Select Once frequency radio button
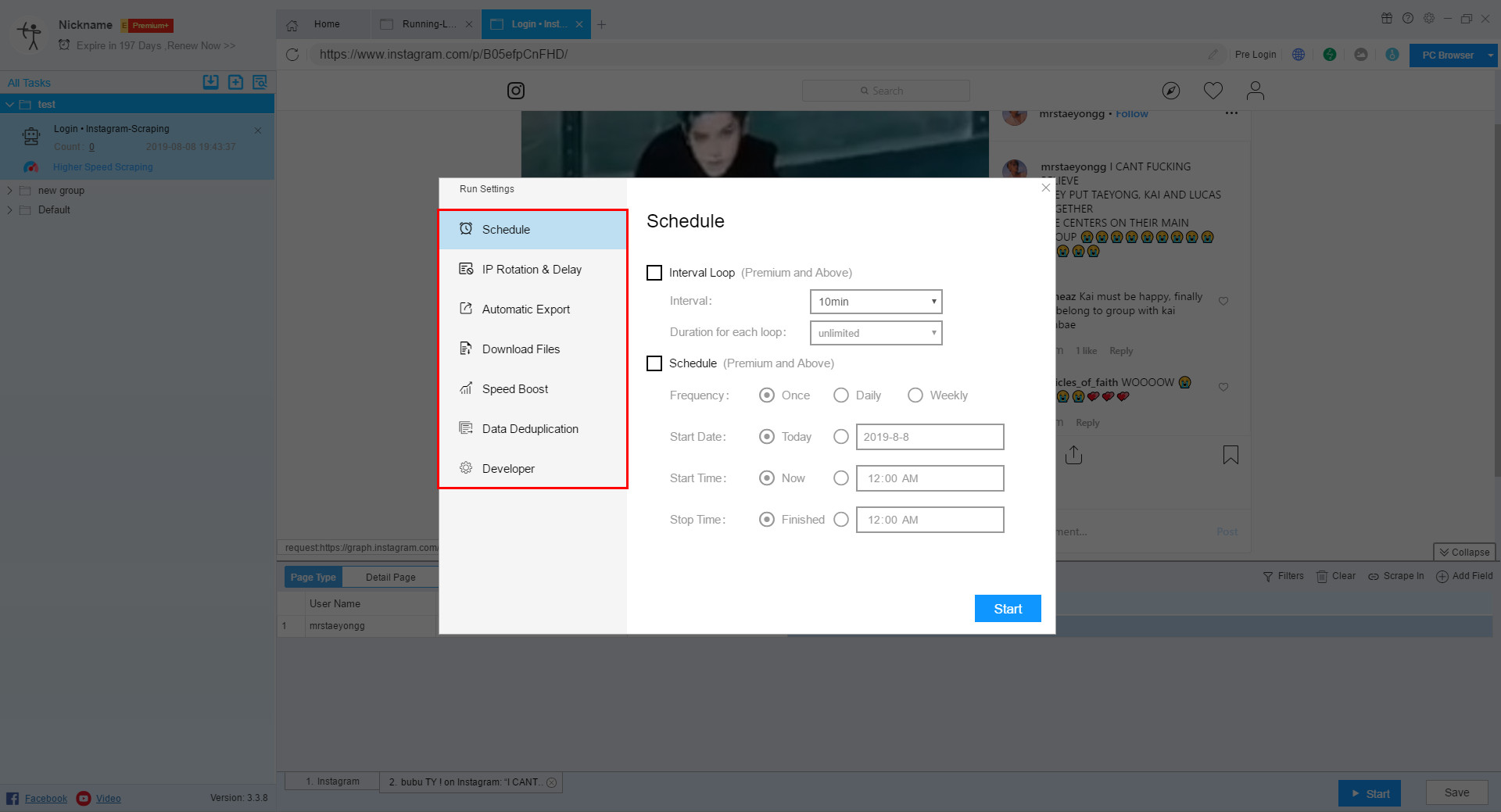 coord(767,395)
